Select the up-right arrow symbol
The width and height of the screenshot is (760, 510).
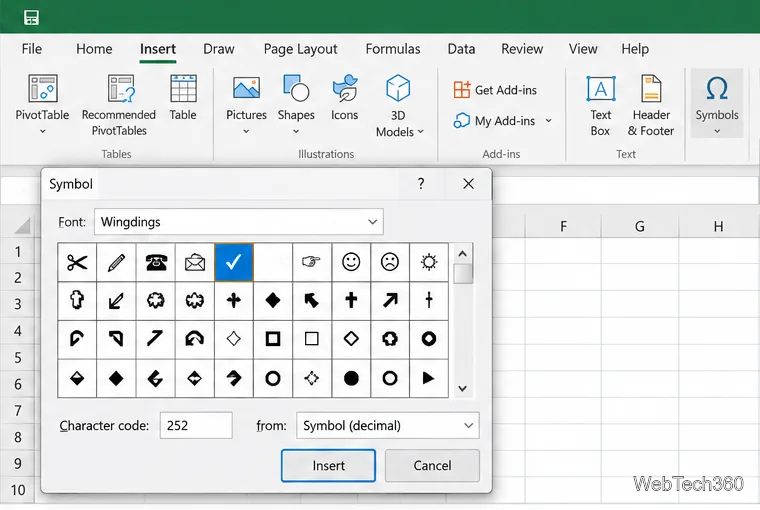[x=390, y=301]
